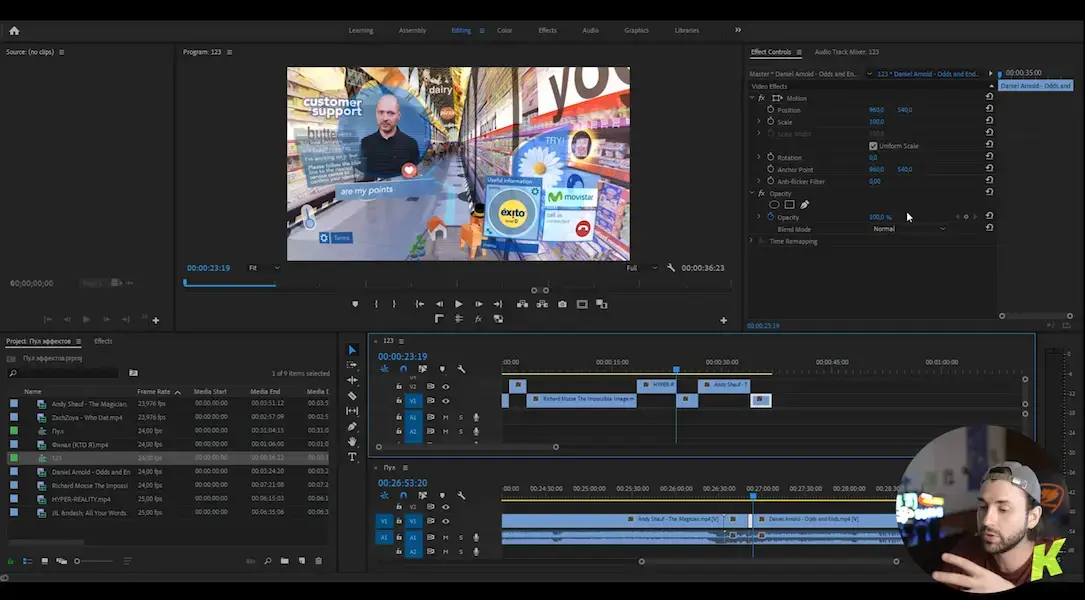This screenshot has height=600, width=1085.
Task: Show more workspaces with overflow chevron
Action: click(738, 30)
